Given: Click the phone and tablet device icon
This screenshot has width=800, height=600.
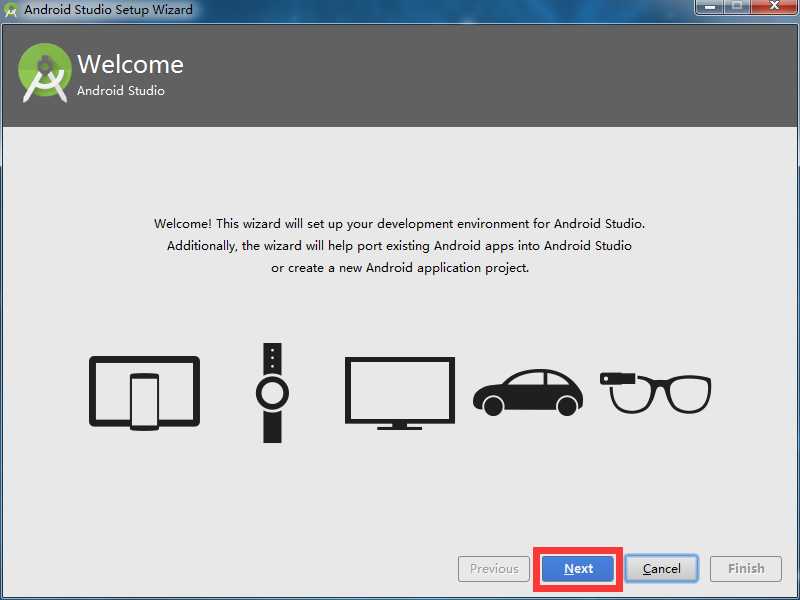Looking at the screenshot, I should pyautogui.click(x=144, y=393).
